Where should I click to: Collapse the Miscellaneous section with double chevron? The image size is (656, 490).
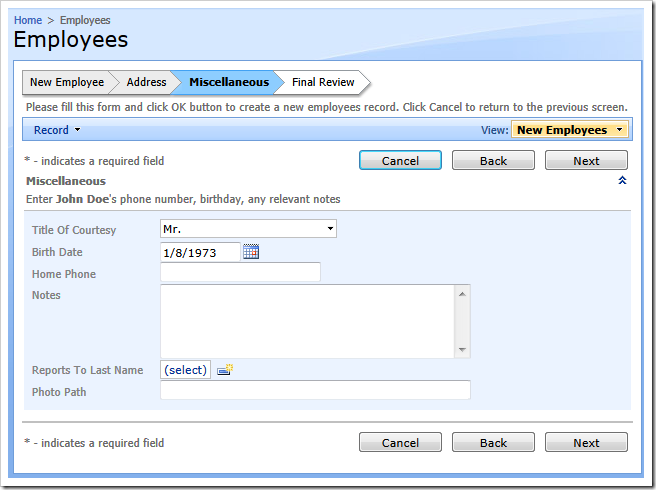coord(622,180)
